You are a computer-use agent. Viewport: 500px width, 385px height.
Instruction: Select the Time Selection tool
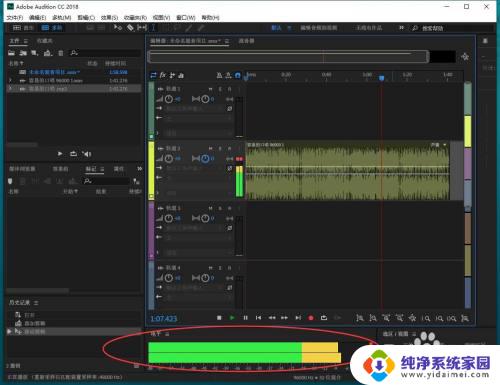coord(154,28)
